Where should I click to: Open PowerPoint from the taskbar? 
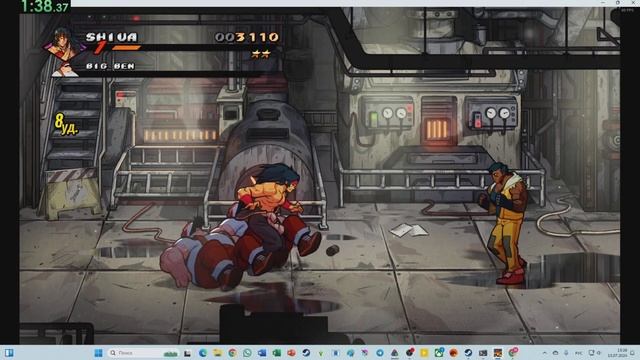tap(291, 353)
